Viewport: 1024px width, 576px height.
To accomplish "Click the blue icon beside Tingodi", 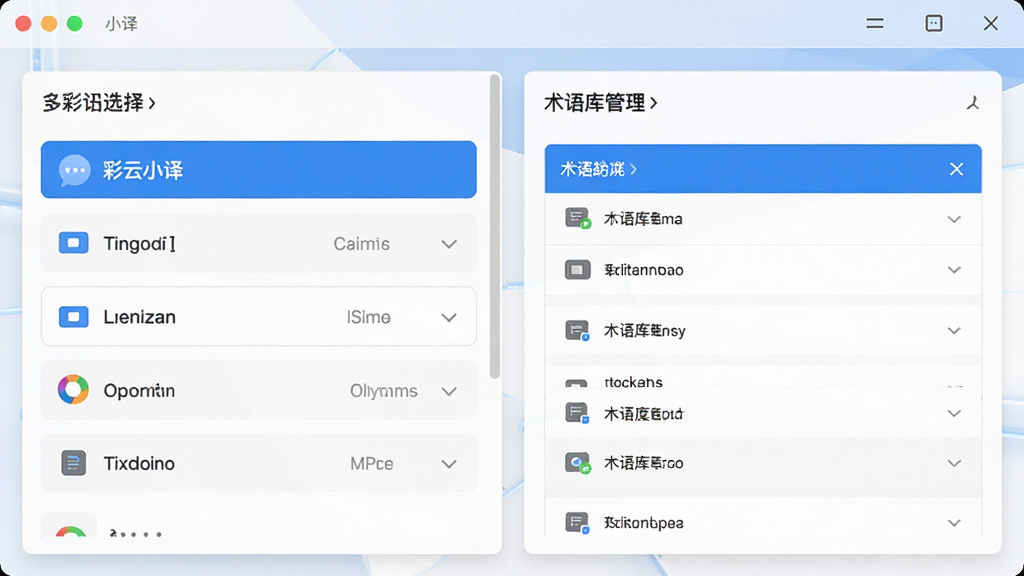I will [x=73, y=244].
